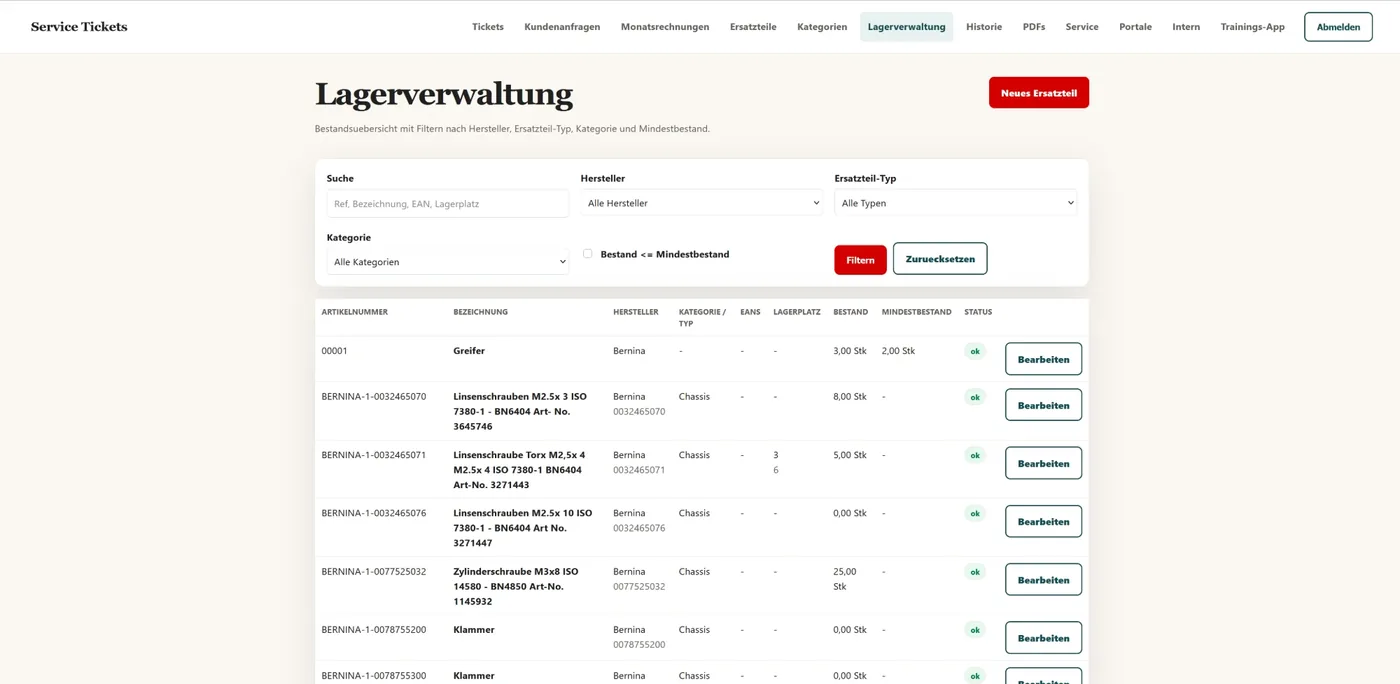Select article number BERNINA-1-0078755300

pos(374,675)
